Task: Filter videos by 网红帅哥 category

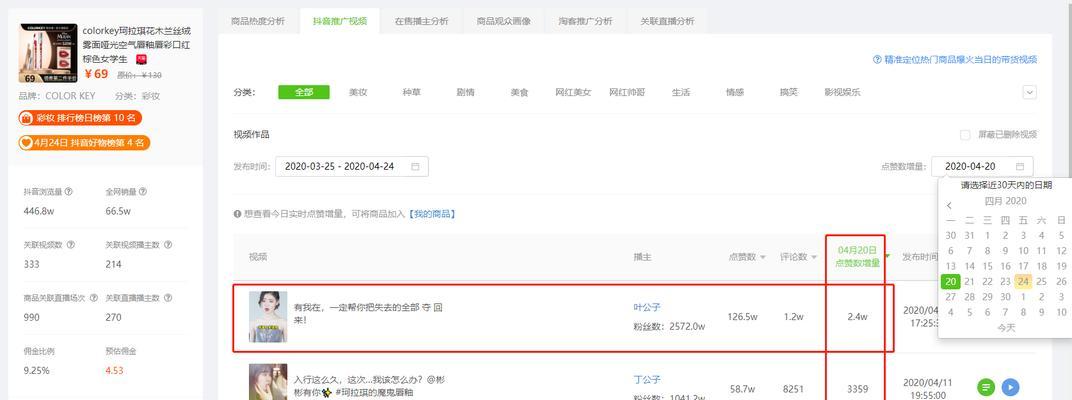Action: pyautogui.click(x=627, y=92)
